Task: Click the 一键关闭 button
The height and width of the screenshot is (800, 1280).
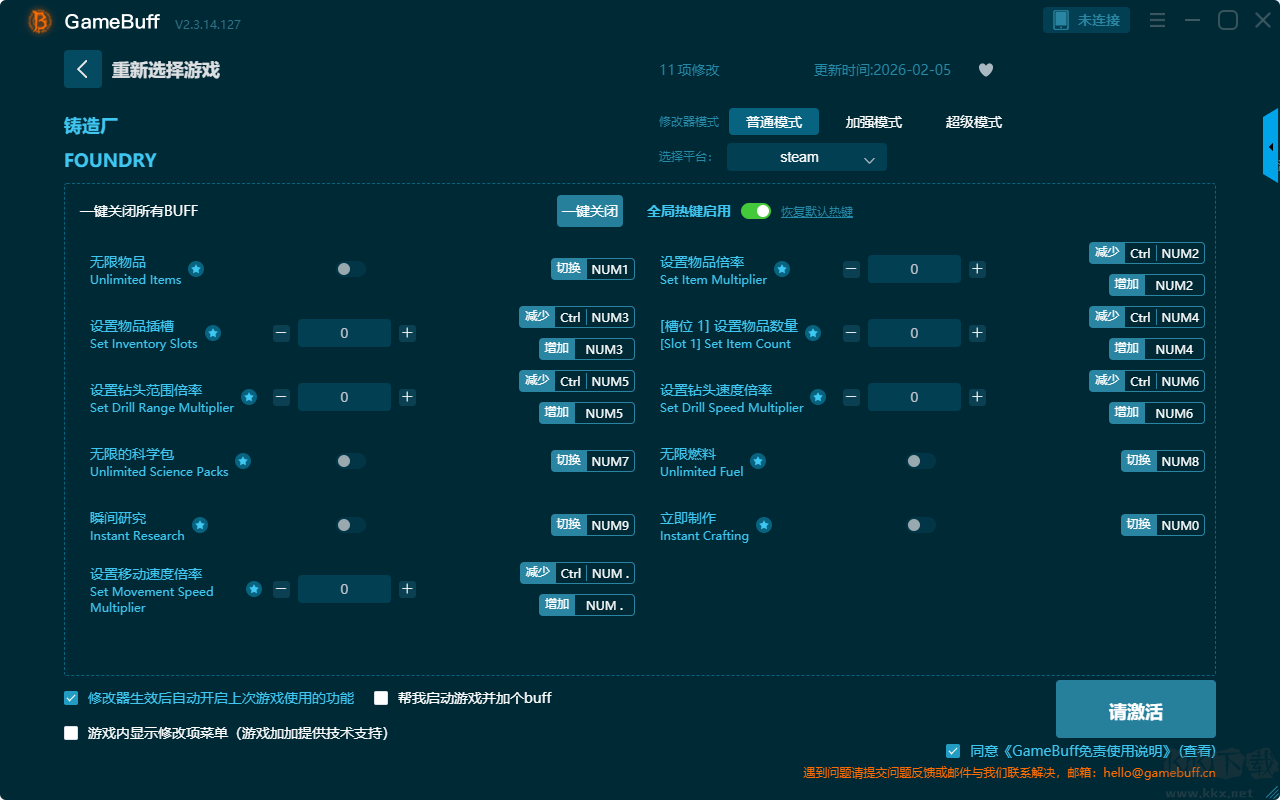Action: (x=590, y=211)
